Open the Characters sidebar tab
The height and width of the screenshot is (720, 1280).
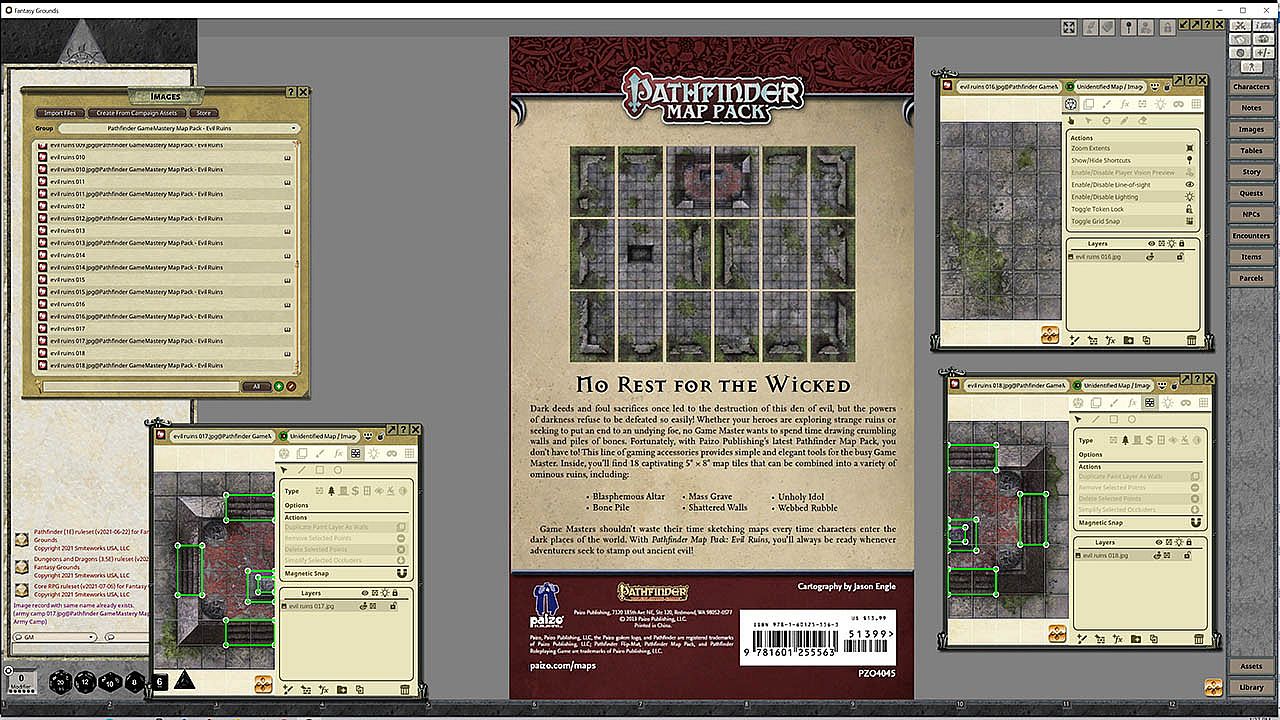1251,87
